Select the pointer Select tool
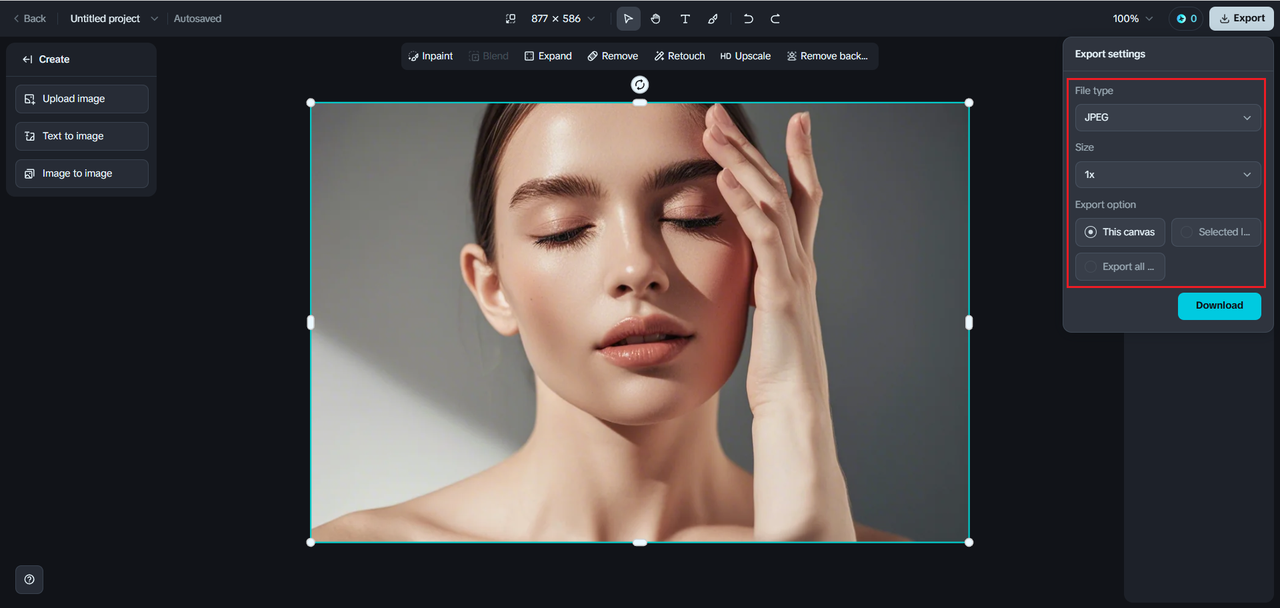 point(628,18)
